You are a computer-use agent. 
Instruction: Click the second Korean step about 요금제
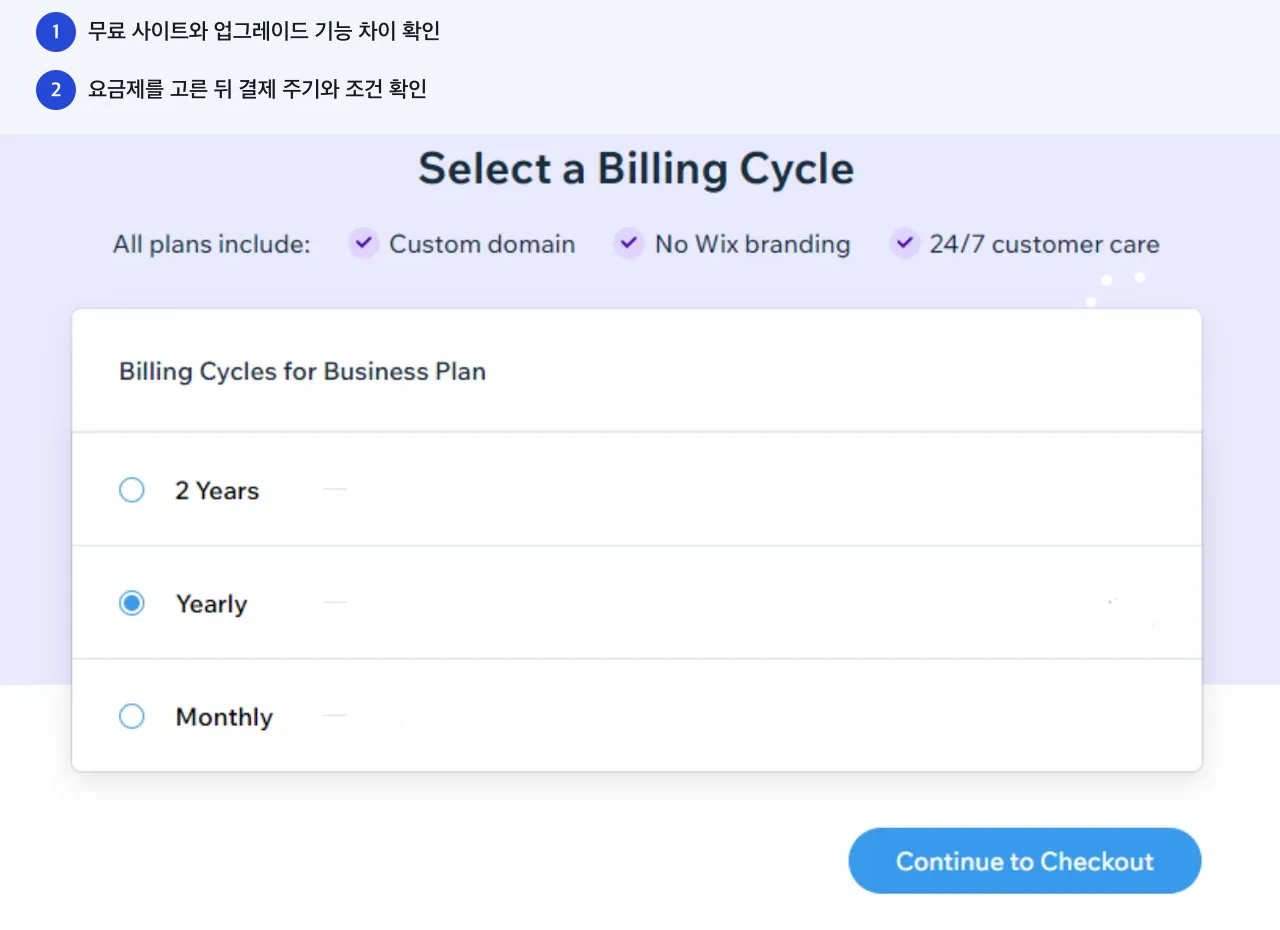(x=258, y=90)
